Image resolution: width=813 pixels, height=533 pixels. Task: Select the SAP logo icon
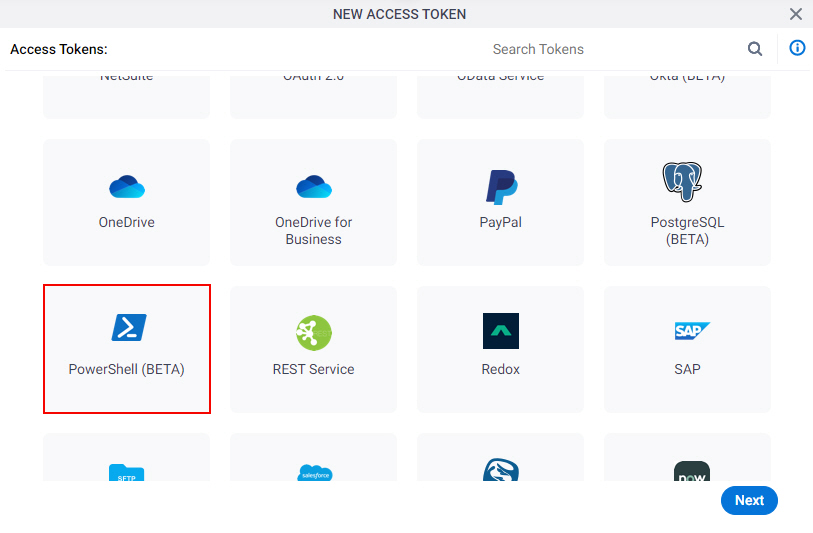click(x=692, y=331)
